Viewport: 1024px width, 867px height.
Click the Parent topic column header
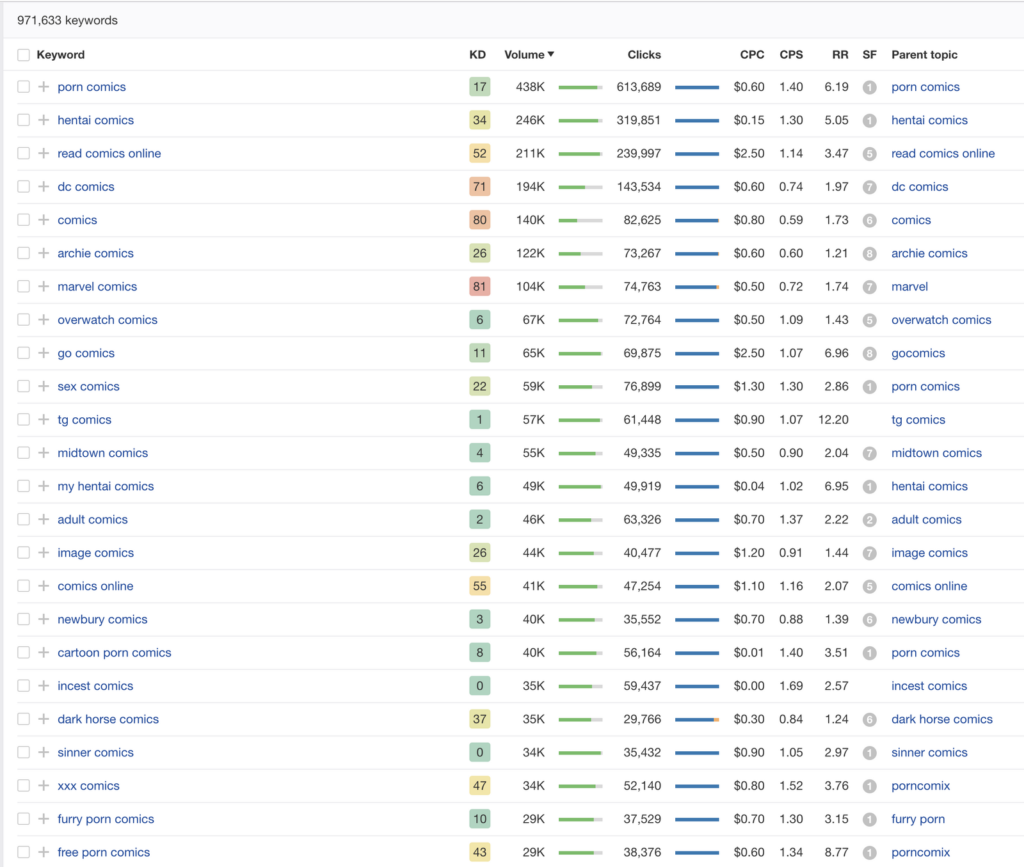924,55
